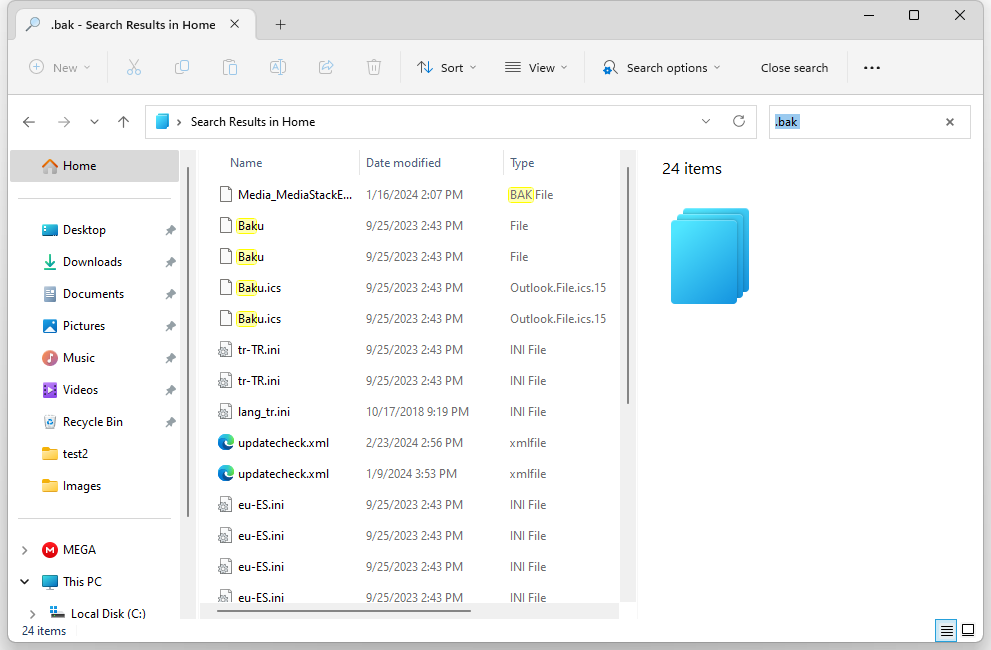Click the Copy icon on the toolbar

[182, 67]
